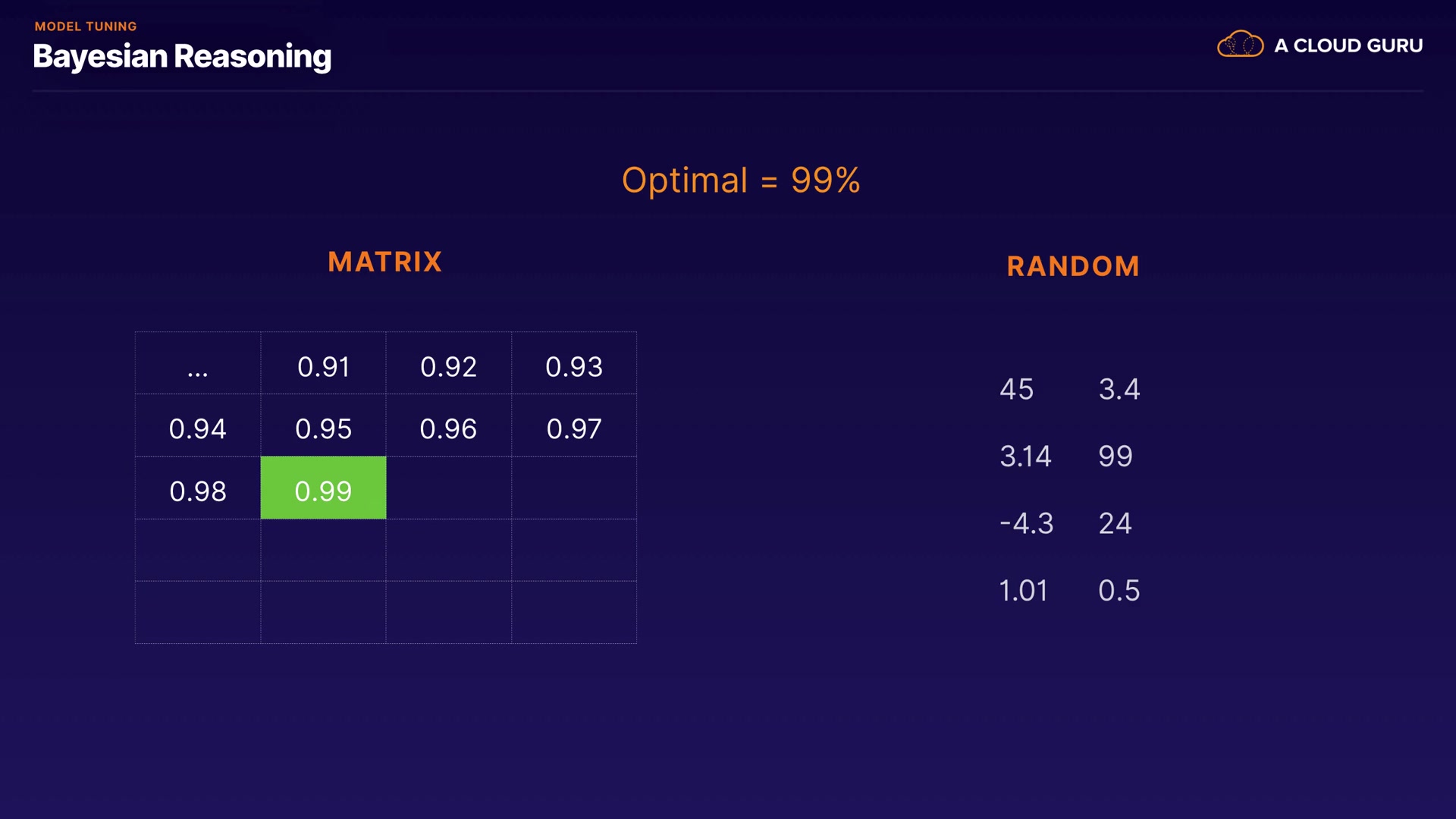Select the green highlighted 0.99 cell
The height and width of the screenshot is (819, 1456).
323,488
